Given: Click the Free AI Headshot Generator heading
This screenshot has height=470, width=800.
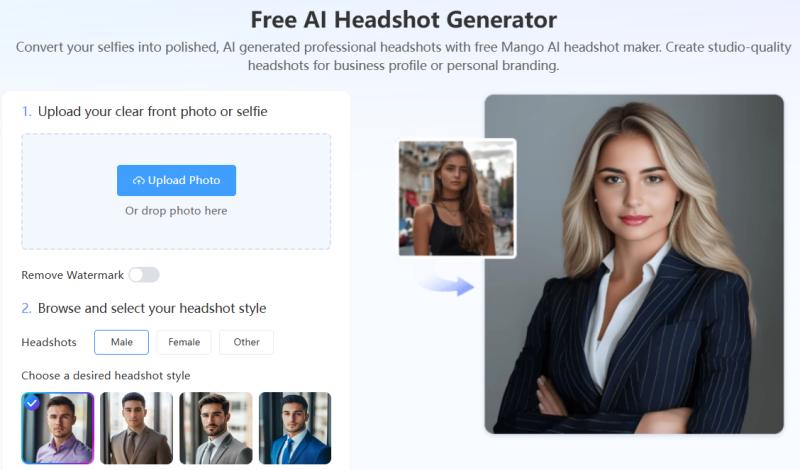Looking at the screenshot, I should pyautogui.click(x=404, y=20).
